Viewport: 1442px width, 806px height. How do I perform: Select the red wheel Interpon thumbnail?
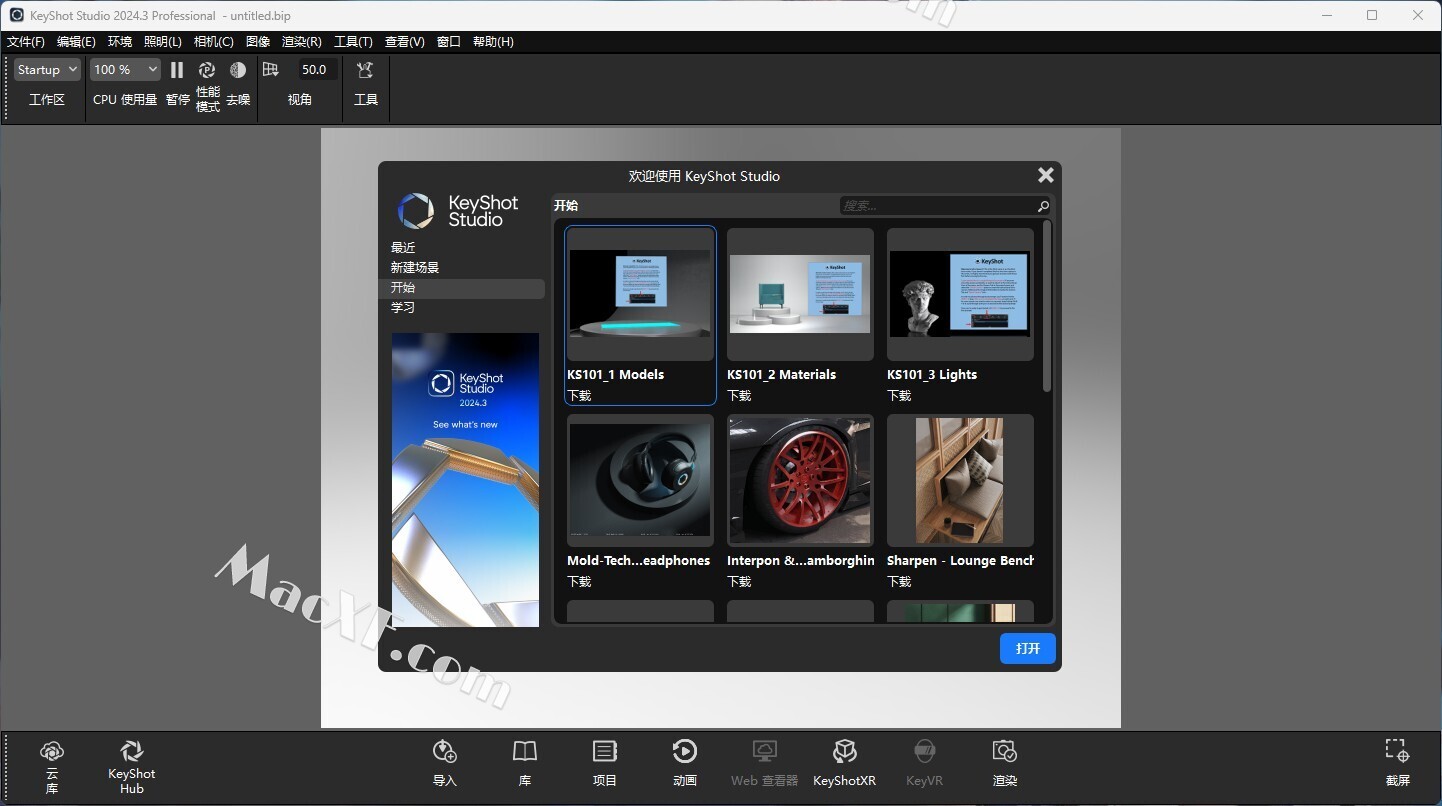pyautogui.click(x=800, y=480)
